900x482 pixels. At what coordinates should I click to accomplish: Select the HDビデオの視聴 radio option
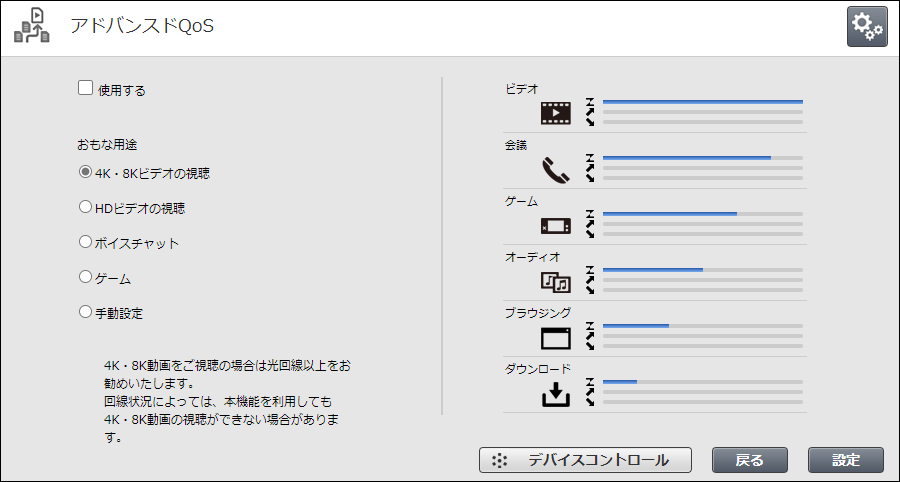click(85, 207)
